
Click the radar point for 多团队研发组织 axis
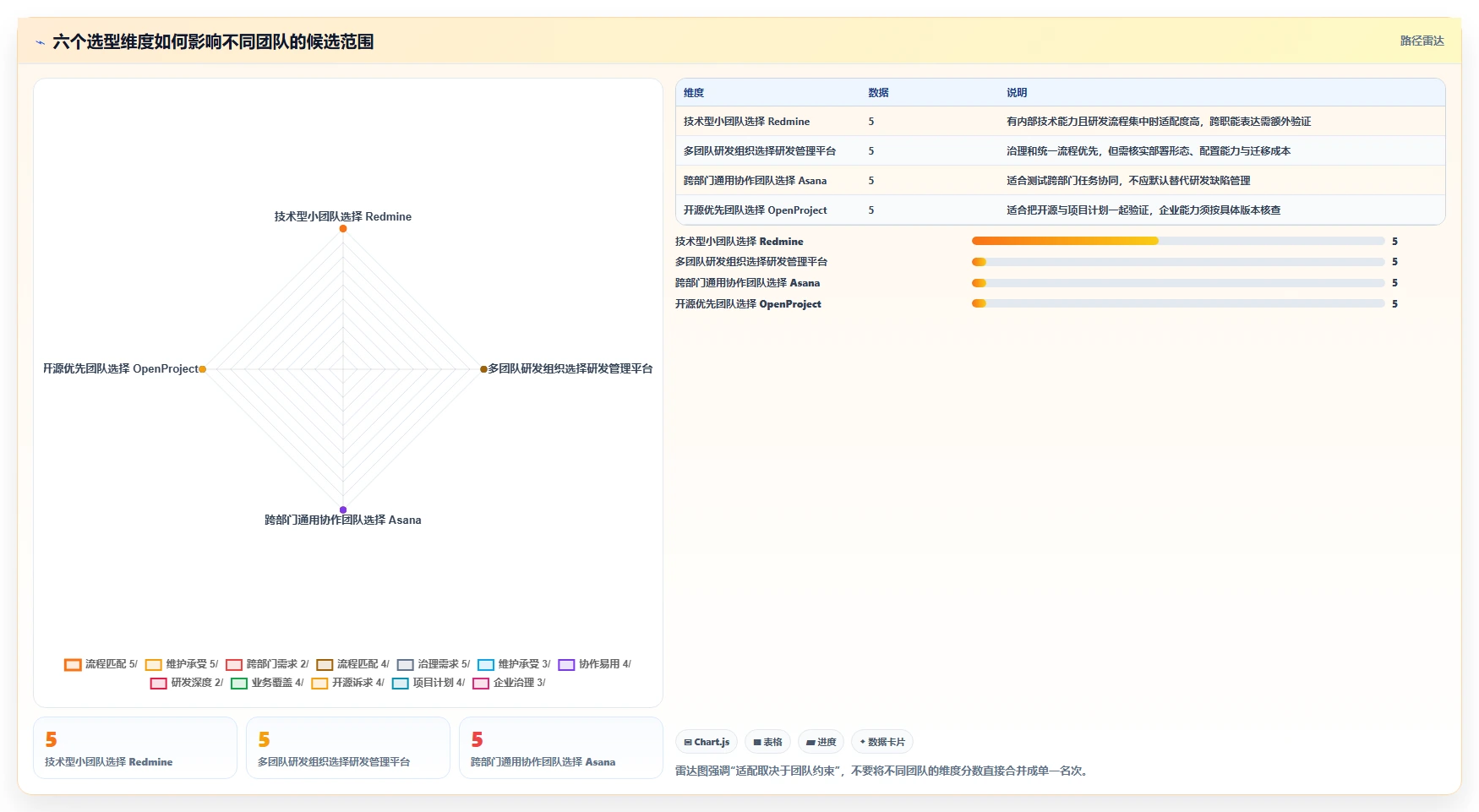click(x=483, y=369)
